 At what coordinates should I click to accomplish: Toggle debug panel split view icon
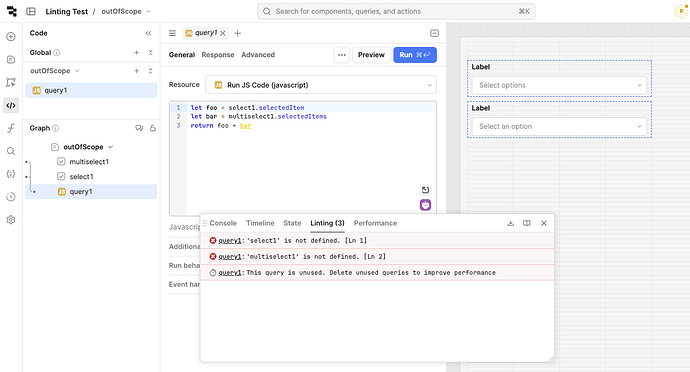pyautogui.click(x=527, y=223)
